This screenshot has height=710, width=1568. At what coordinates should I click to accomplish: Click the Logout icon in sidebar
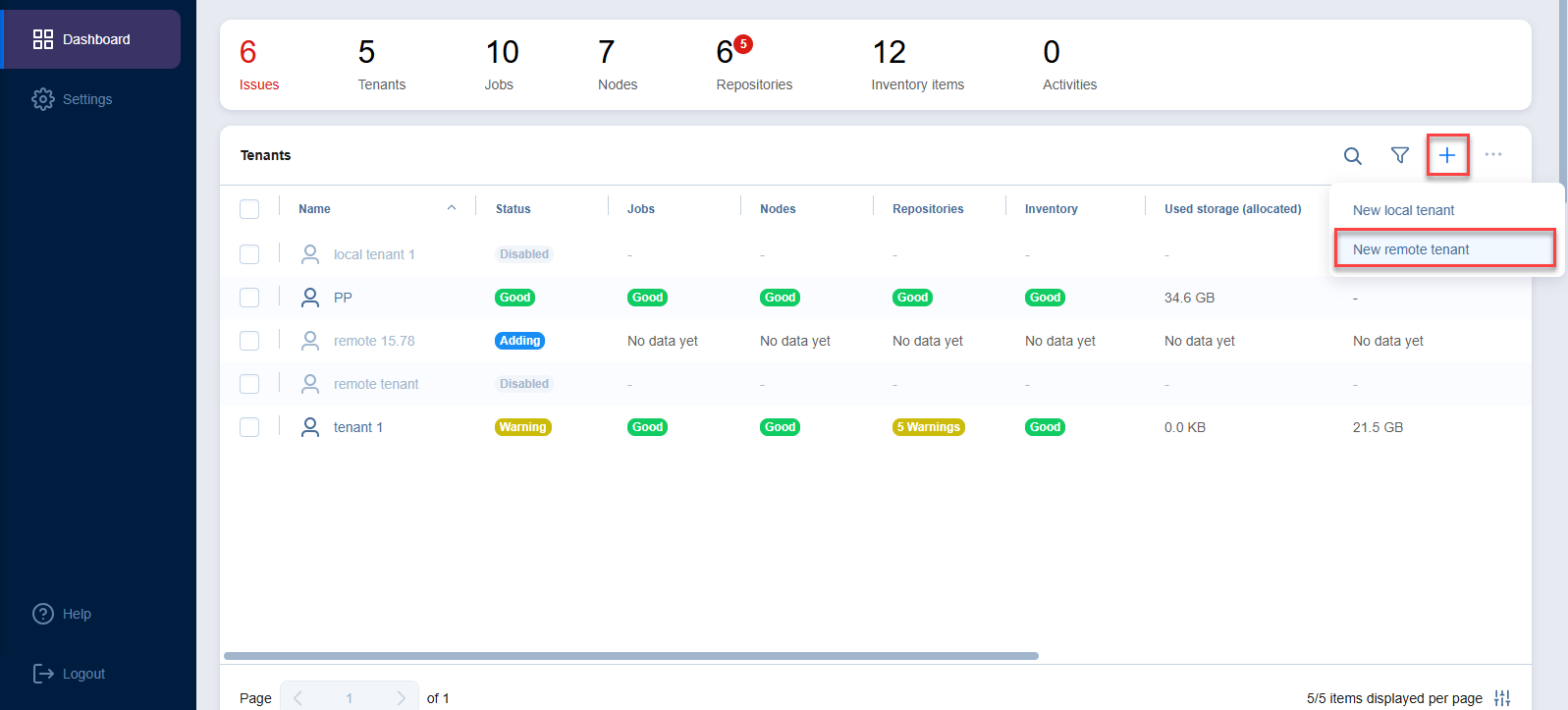(43, 674)
